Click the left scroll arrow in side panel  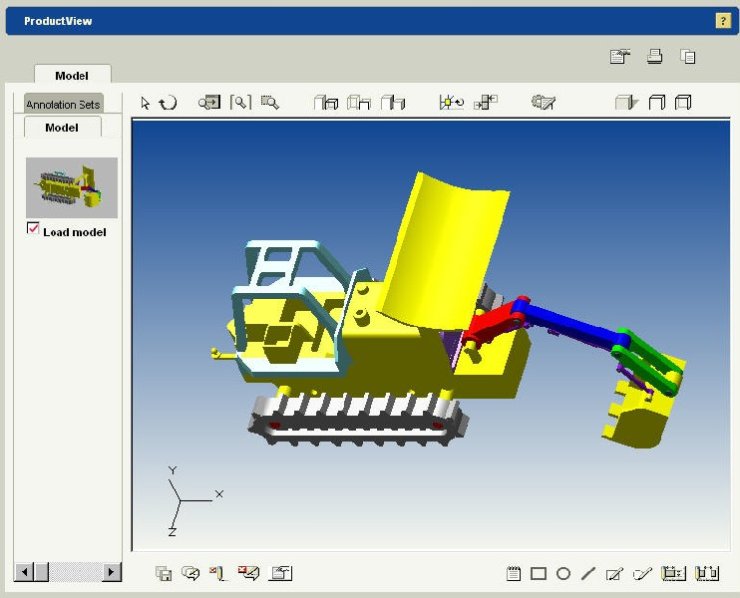[25, 572]
